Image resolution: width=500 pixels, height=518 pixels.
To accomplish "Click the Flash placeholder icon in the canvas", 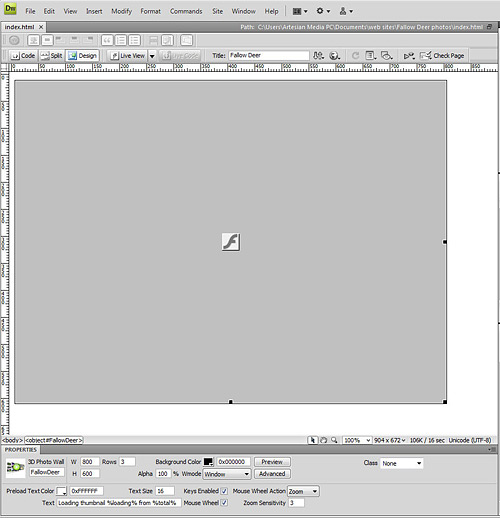I will click(231, 242).
